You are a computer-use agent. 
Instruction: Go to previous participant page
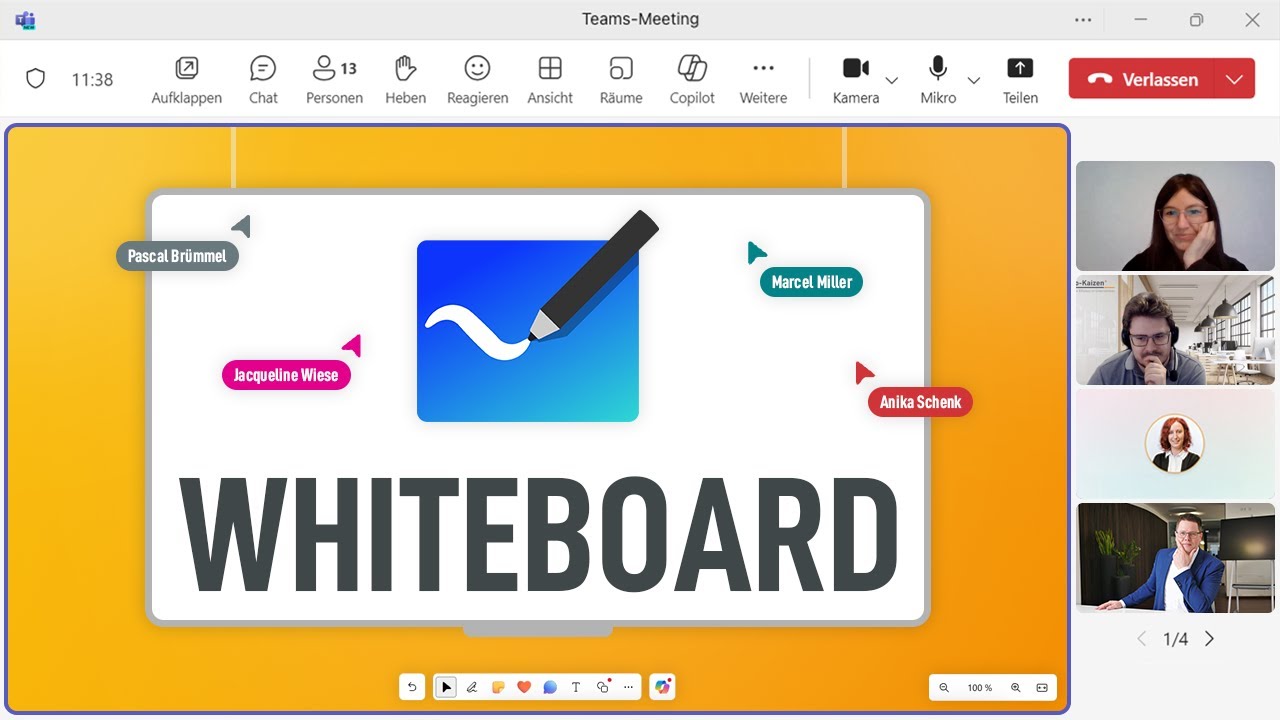click(1142, 639)
